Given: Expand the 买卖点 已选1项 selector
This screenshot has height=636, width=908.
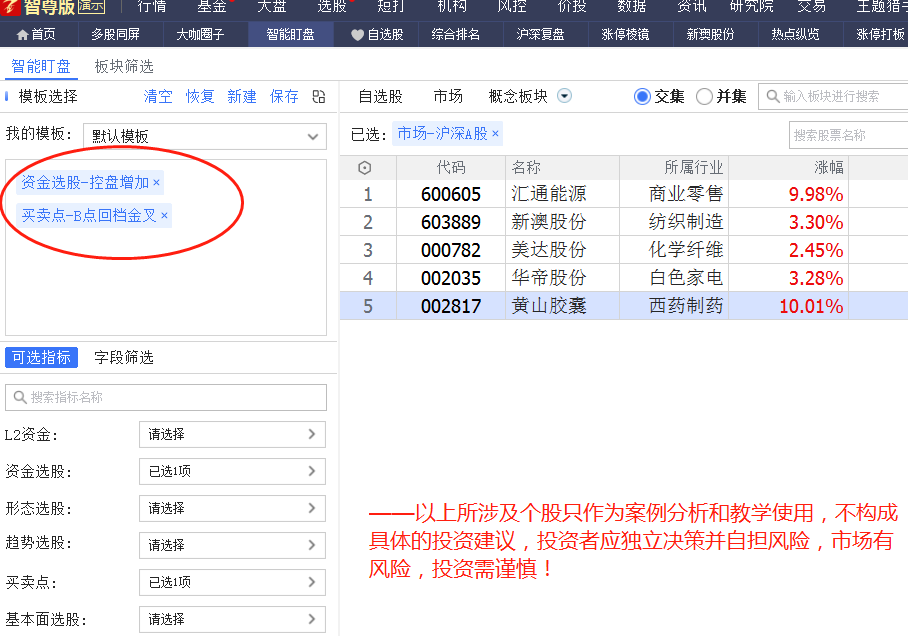Looking at the screenshot, I should pyautogui.click(x=232, y=582).
